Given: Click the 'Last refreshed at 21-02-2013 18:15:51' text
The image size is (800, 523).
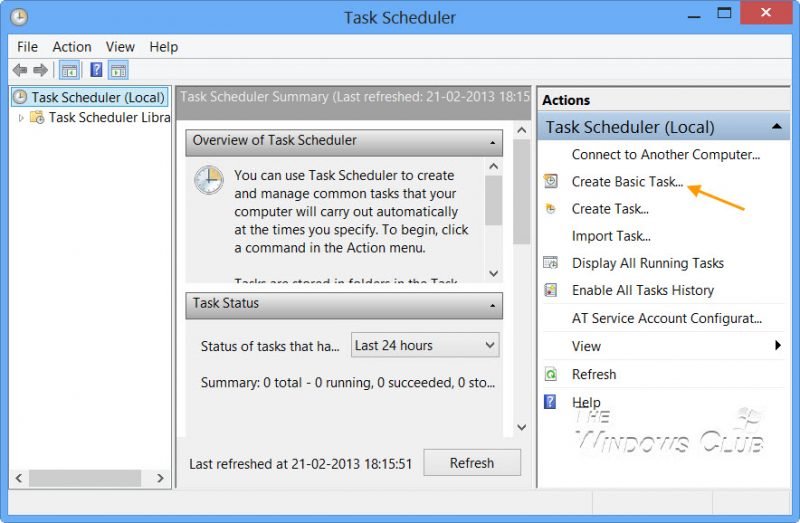Looking at the screenshot, I should (x=301, y=464).
